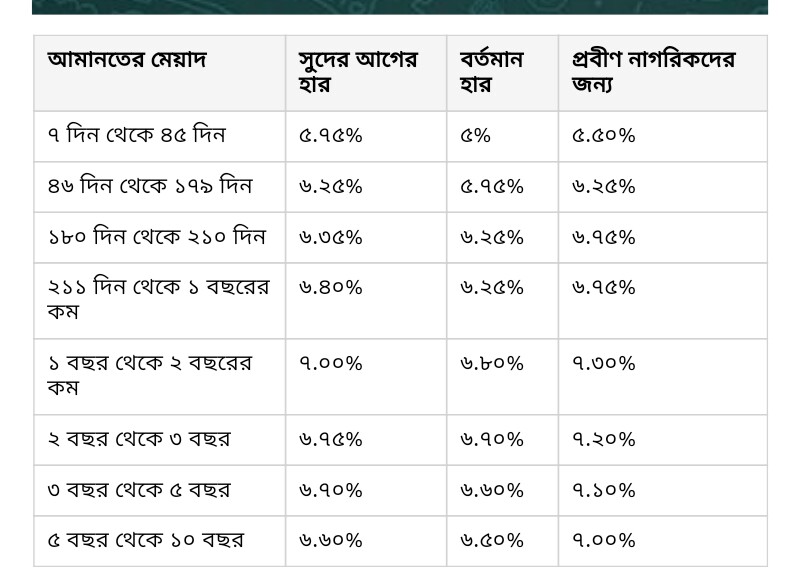Viewport: 800px width, 571px height.
Task: Select the ৪৬ দিন থেকে ১৭৯ দিন cell
Action: point(160,187)
